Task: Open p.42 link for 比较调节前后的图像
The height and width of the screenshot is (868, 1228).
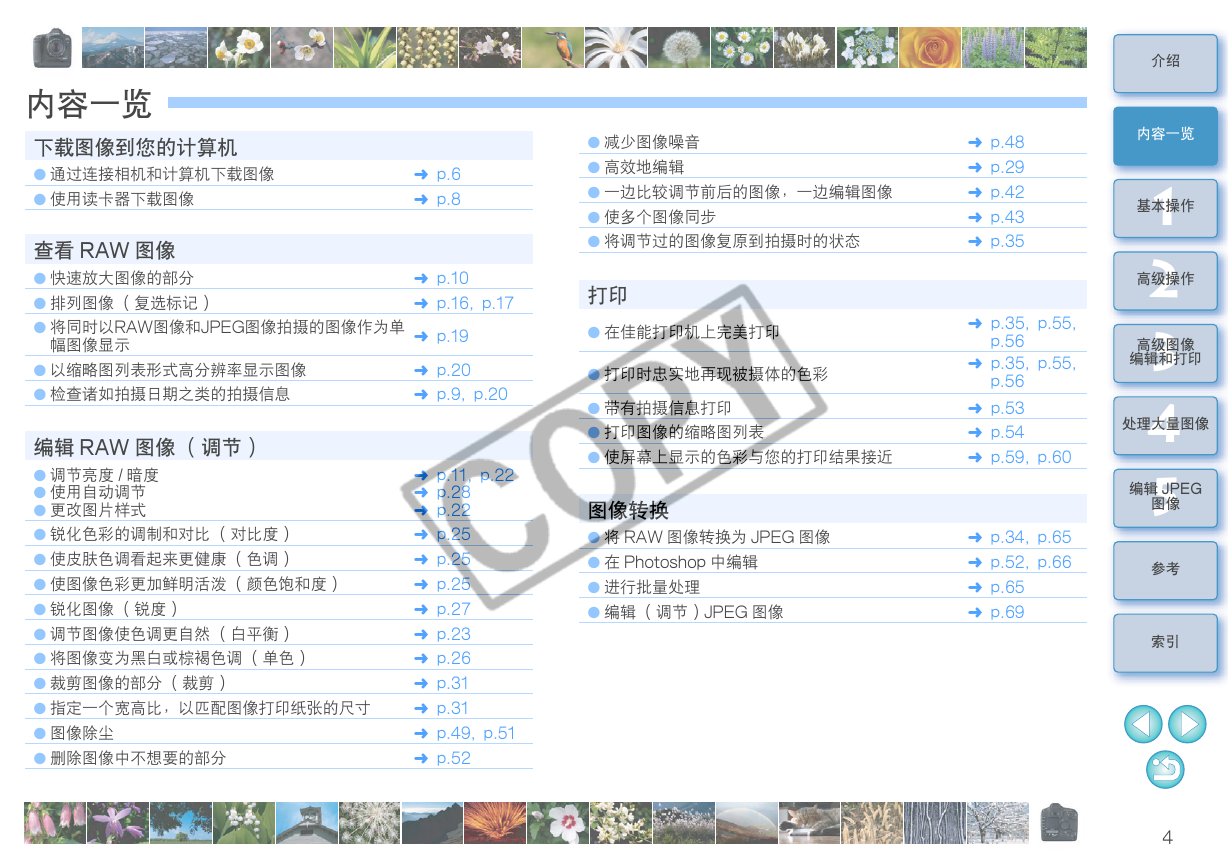Action: pos(1007,192)
